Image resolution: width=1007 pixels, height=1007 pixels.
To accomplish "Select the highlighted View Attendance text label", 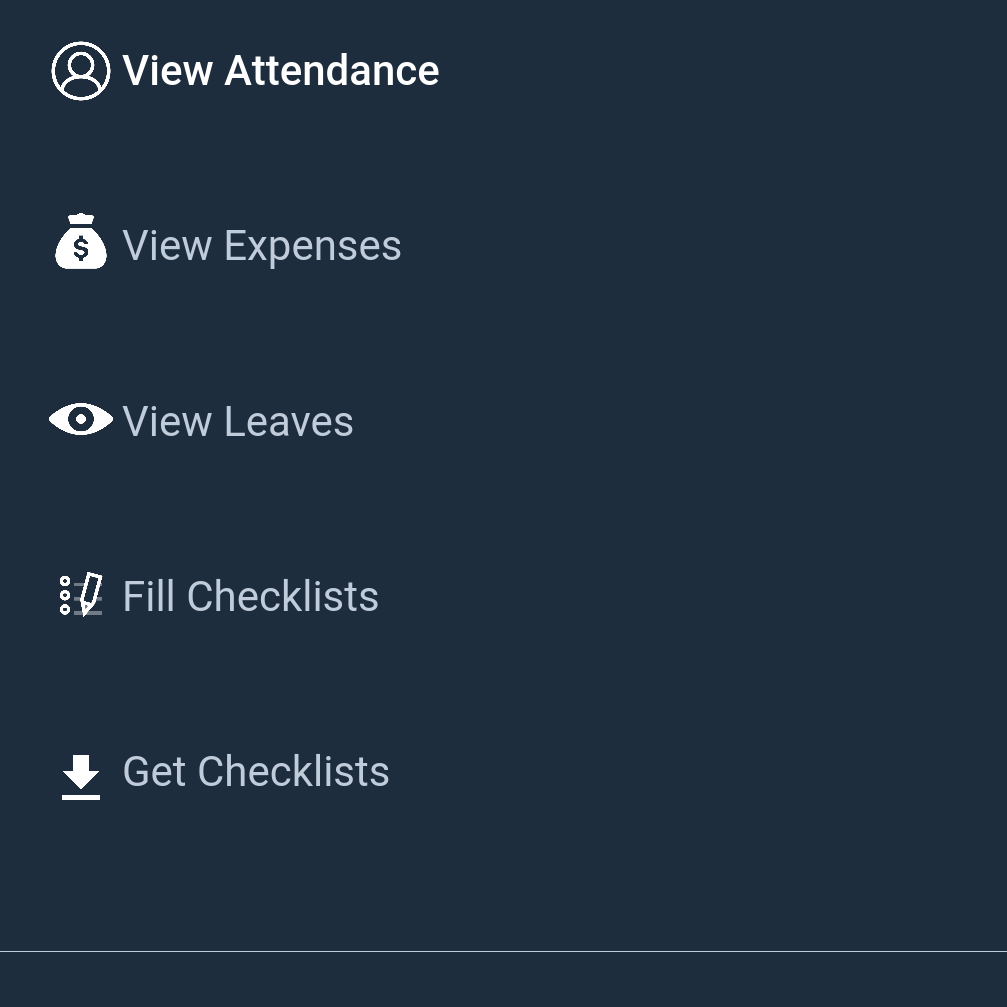I will pos(281,71).
